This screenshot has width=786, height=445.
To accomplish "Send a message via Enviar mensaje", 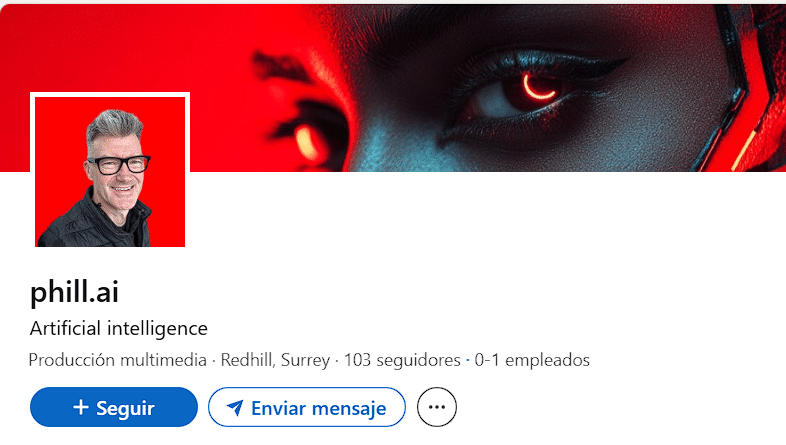I will (307, 407).
